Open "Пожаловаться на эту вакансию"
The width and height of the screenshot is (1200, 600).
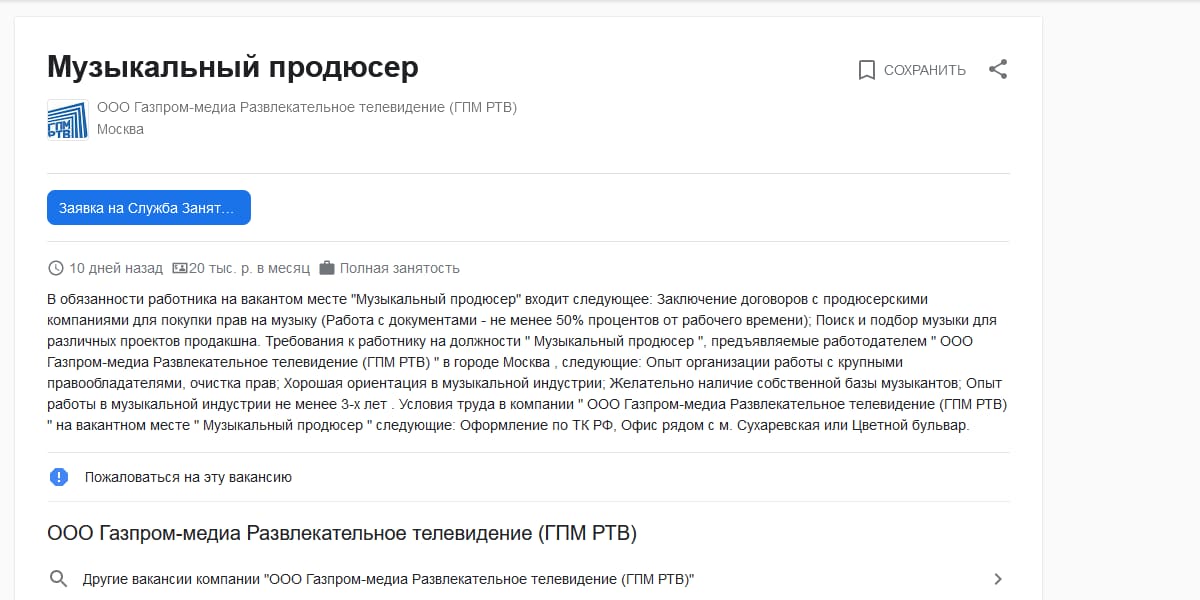coord(186,477)
